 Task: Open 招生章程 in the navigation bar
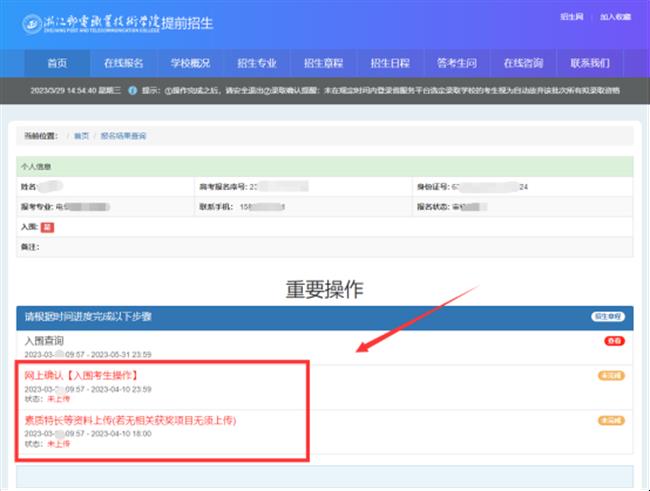tap(324, 63)
